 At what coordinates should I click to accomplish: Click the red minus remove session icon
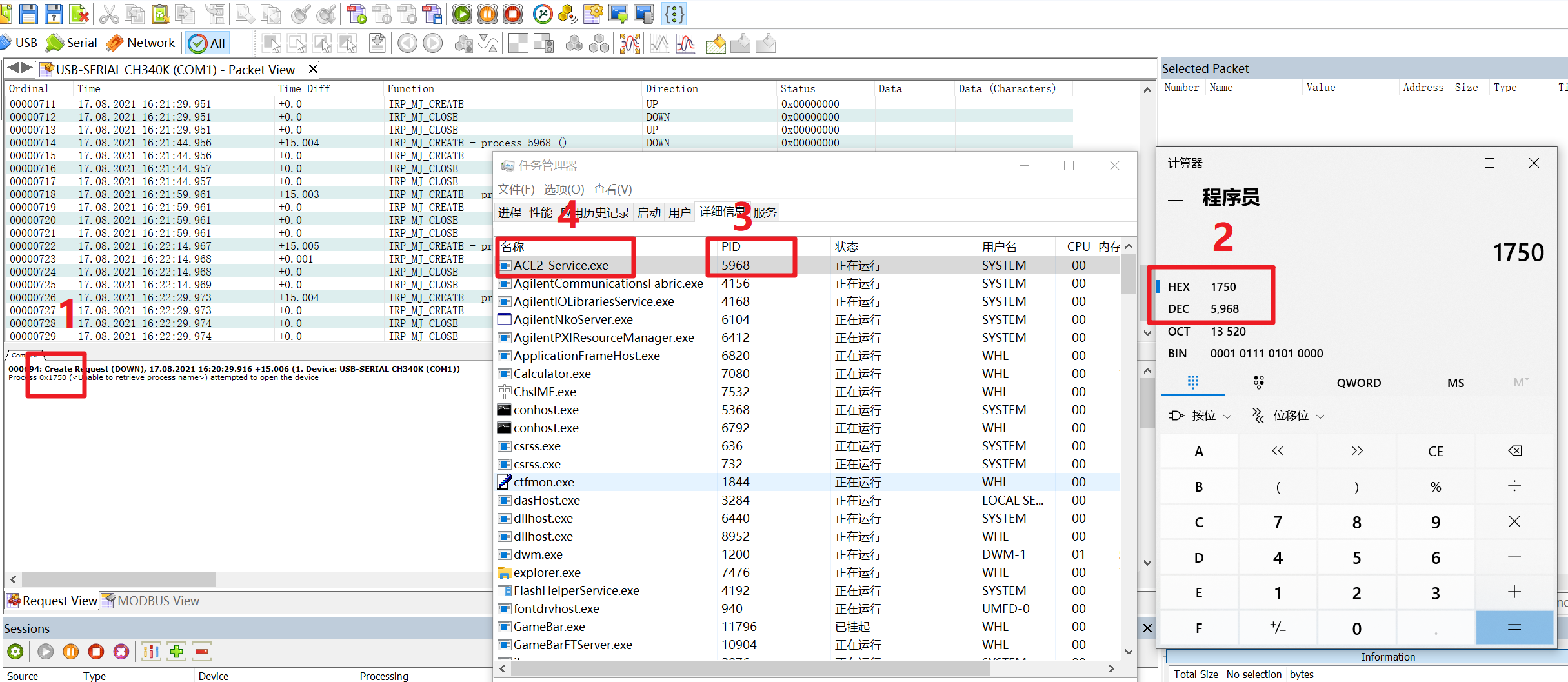[x=202, y=652]
